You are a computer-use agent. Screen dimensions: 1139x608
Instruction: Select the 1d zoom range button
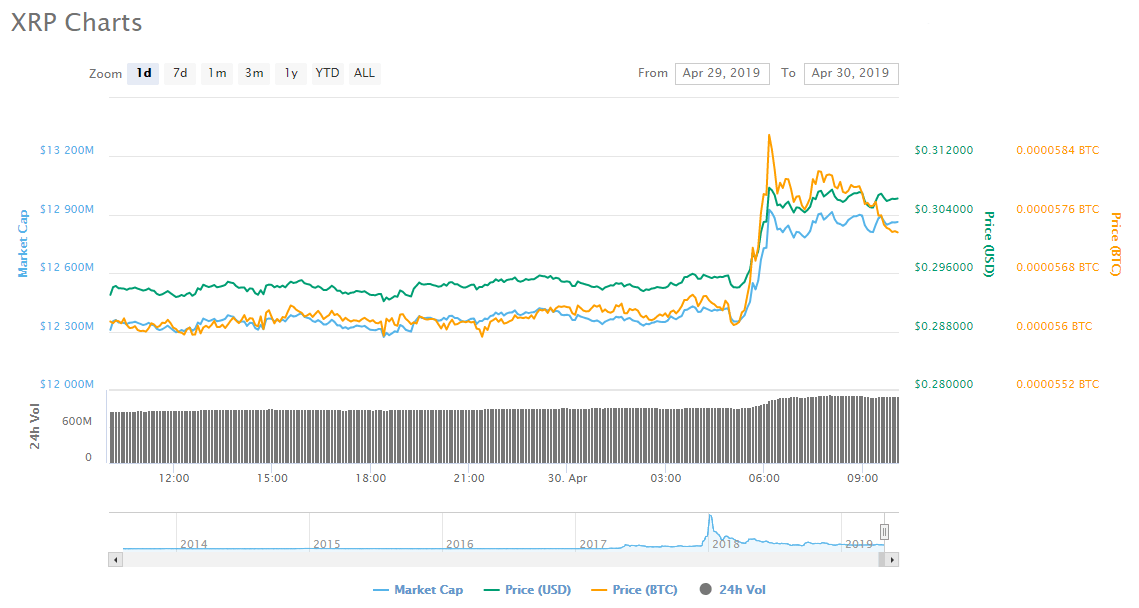tap(144, 73)
